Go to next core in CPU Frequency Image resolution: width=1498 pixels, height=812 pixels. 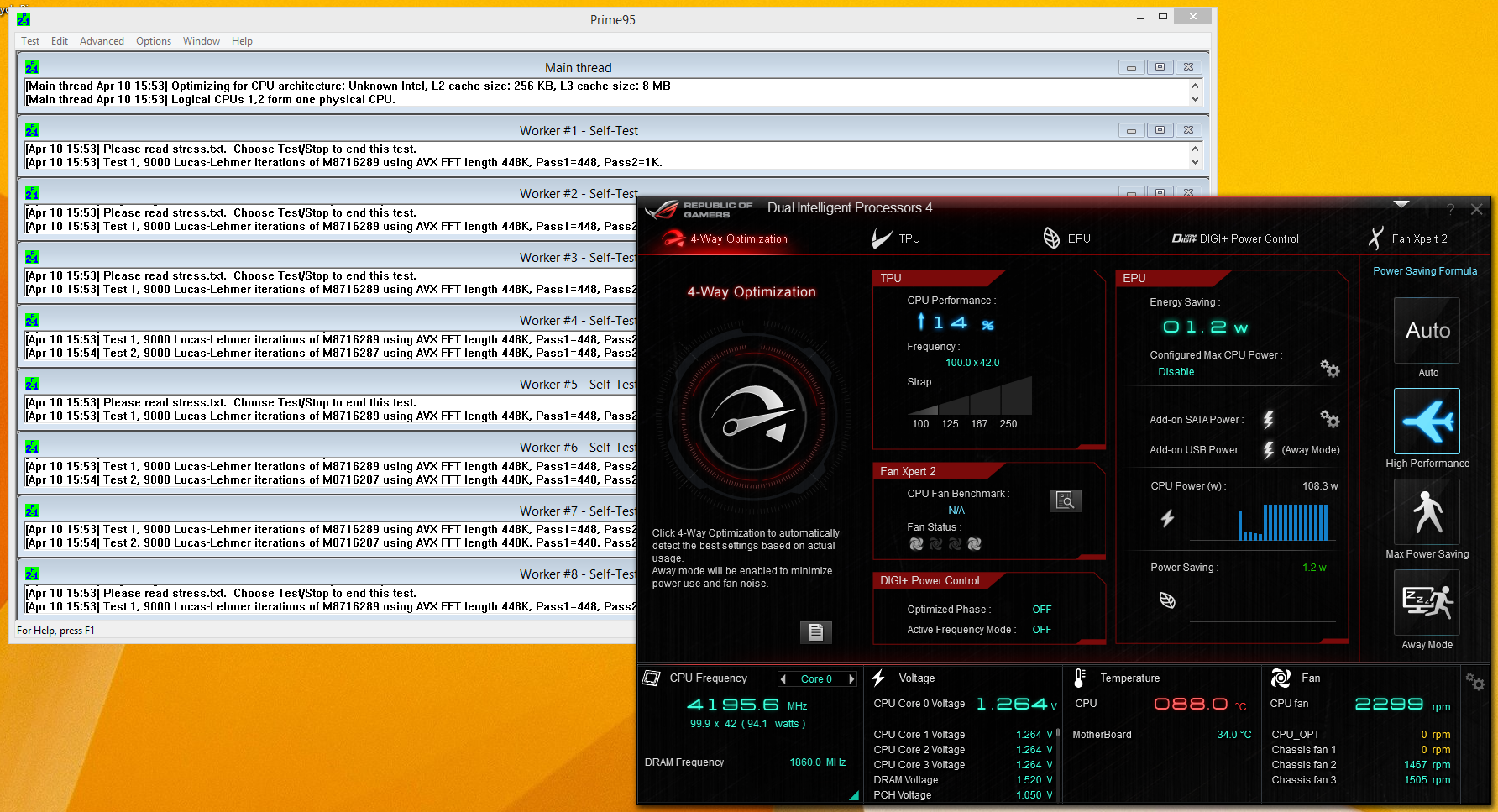coord(851,679)
